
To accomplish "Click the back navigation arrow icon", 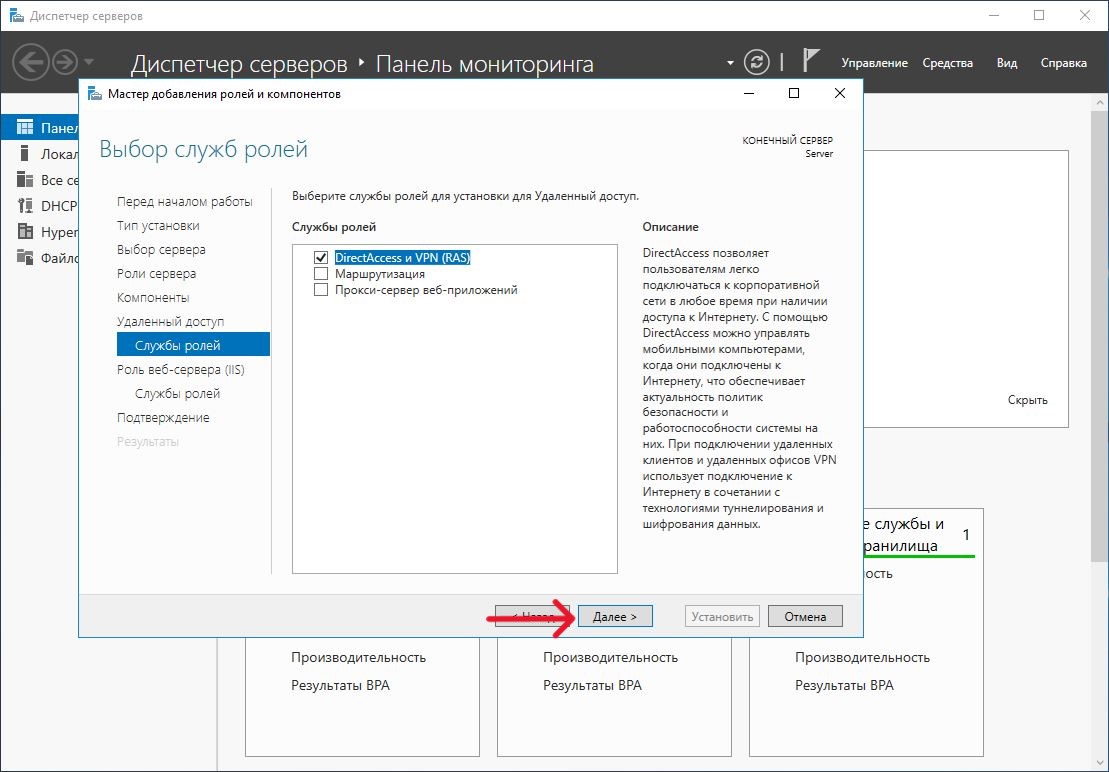I will [x=31, y=63].
